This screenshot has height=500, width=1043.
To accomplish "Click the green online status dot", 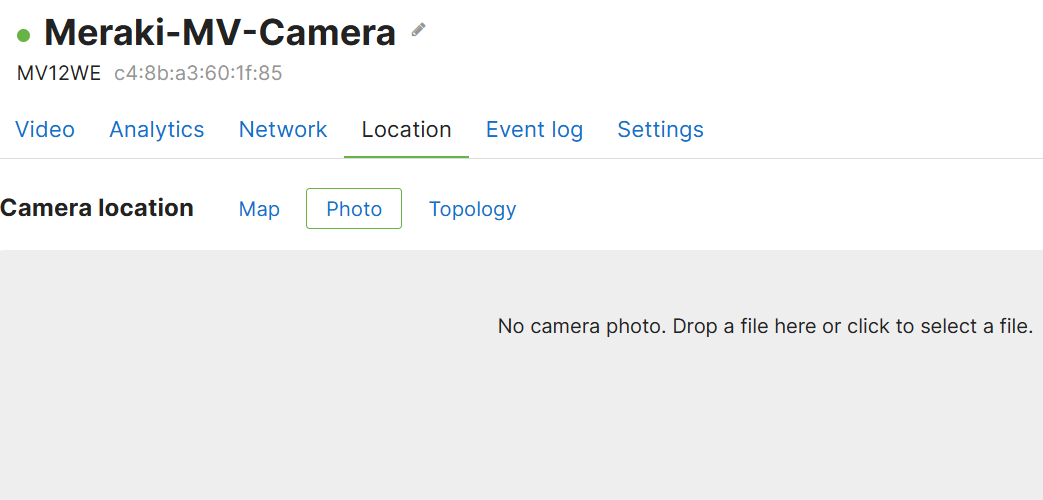I will pos(24,35).
